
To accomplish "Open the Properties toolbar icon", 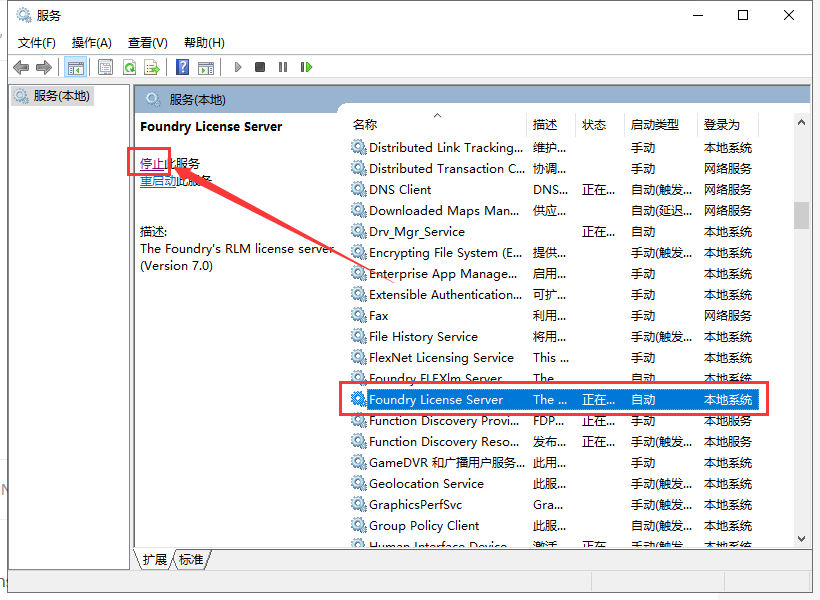I will click(105, 67).
